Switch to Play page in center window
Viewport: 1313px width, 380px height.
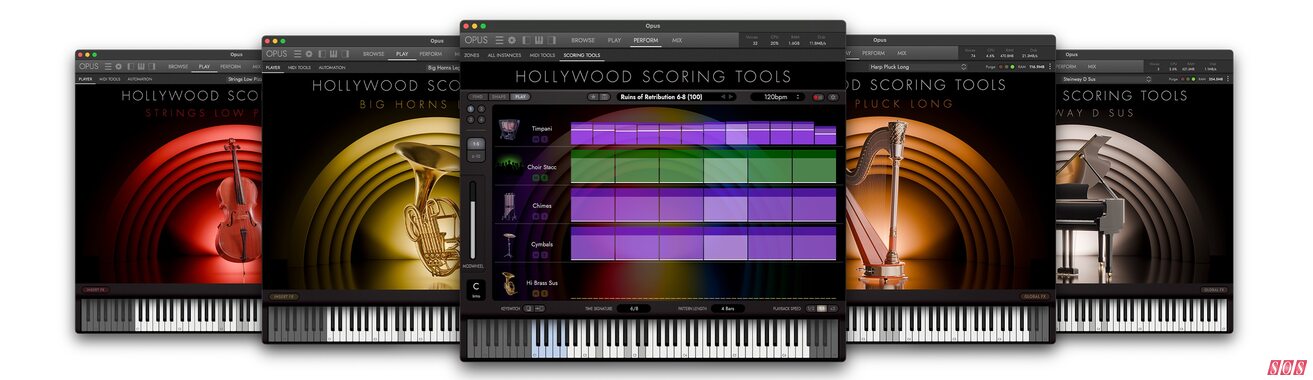click(615, 40)
